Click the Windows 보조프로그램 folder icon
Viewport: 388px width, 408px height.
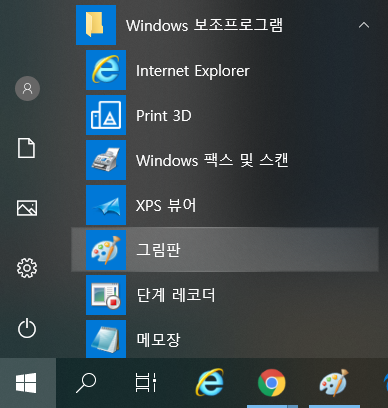coord(96,25)
